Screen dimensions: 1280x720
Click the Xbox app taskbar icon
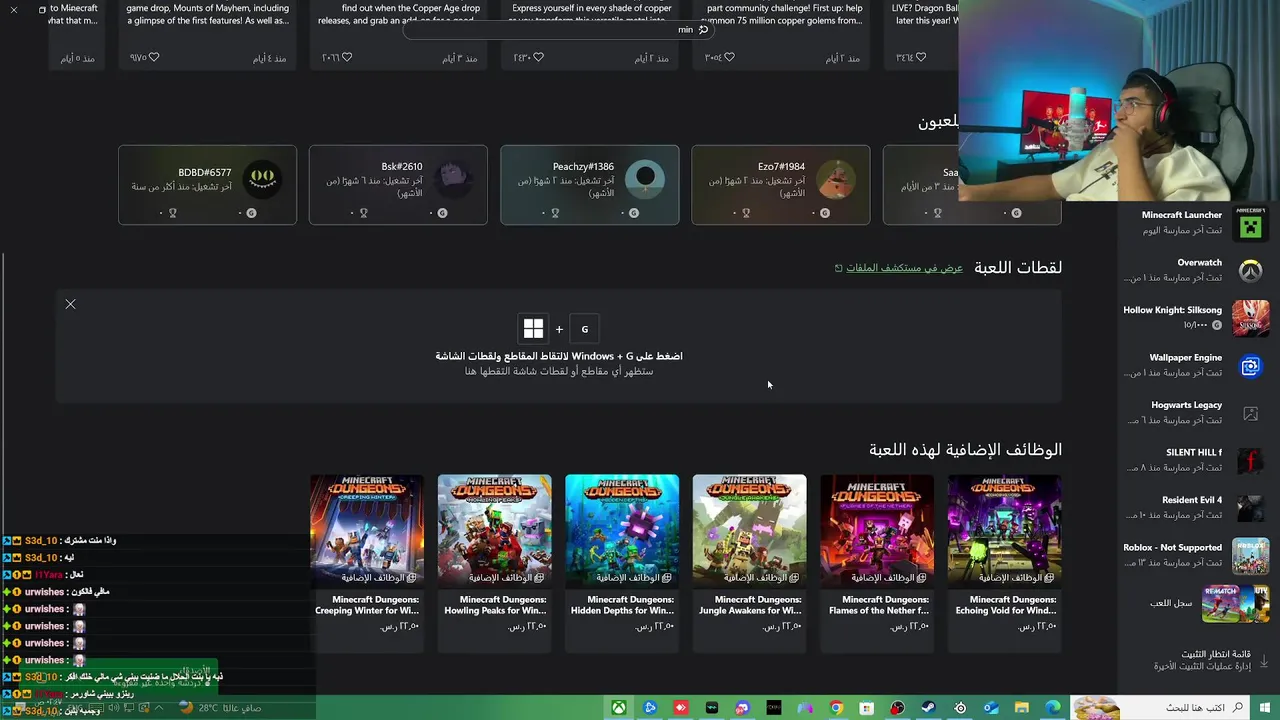(619, 708)
